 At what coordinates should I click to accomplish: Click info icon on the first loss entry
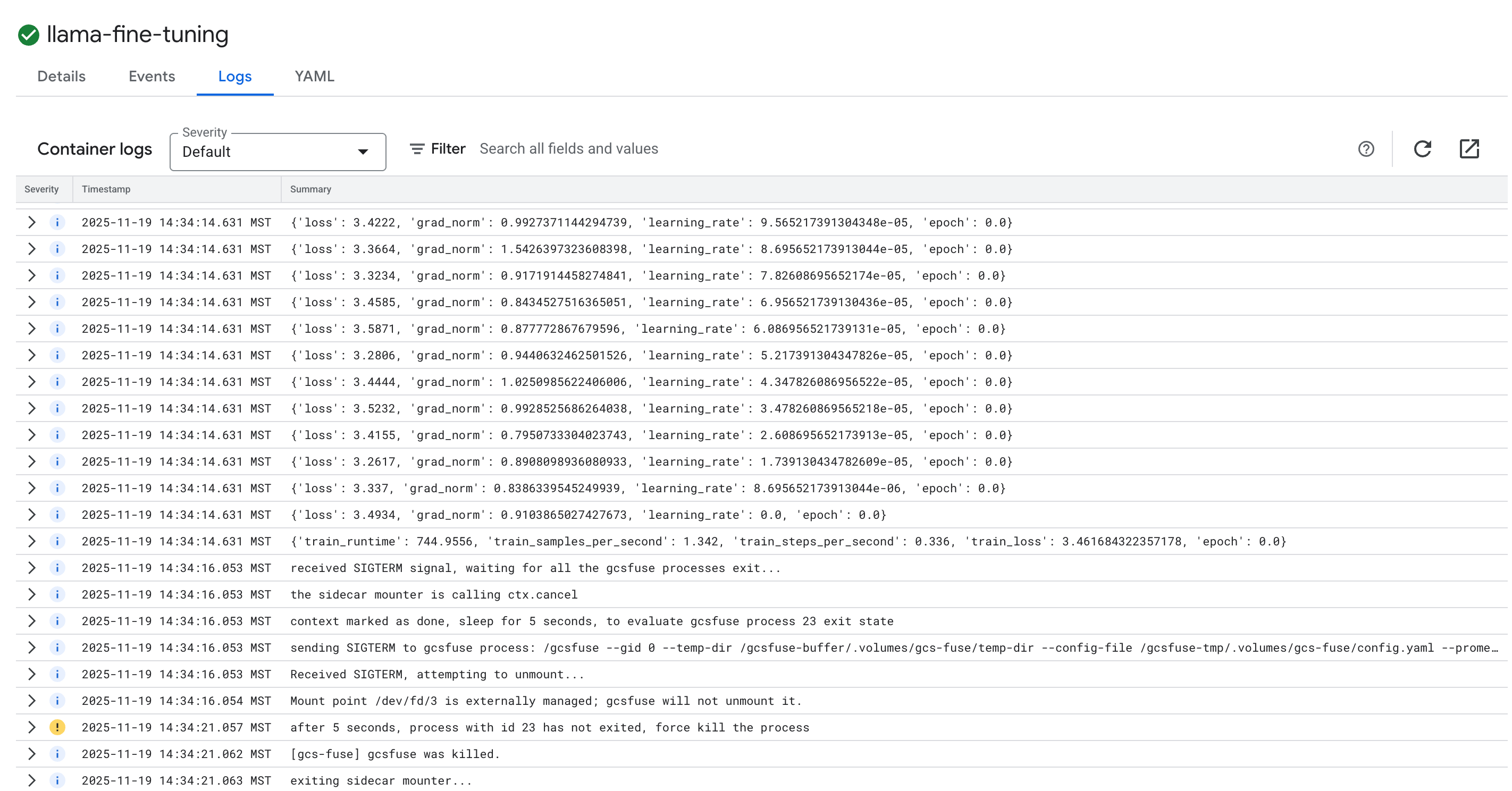click(x=57, y=222)
